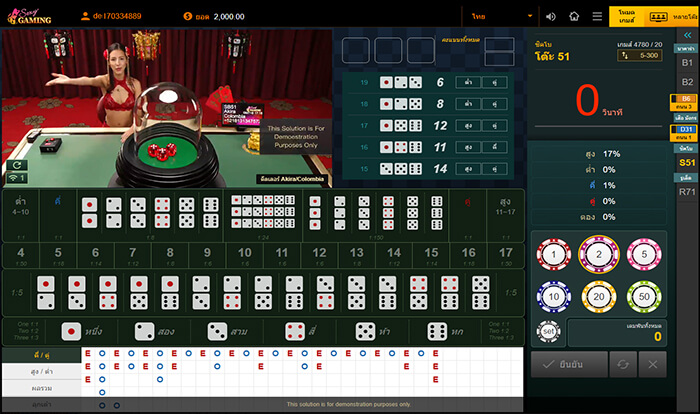Open the game mode yellow tab
The image size is (700, 414).
(x=627, y=17)
